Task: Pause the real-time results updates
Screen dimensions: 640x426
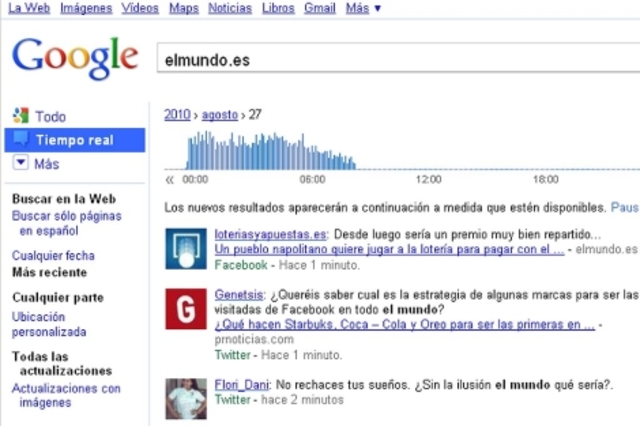Action: tap(625, 208)
